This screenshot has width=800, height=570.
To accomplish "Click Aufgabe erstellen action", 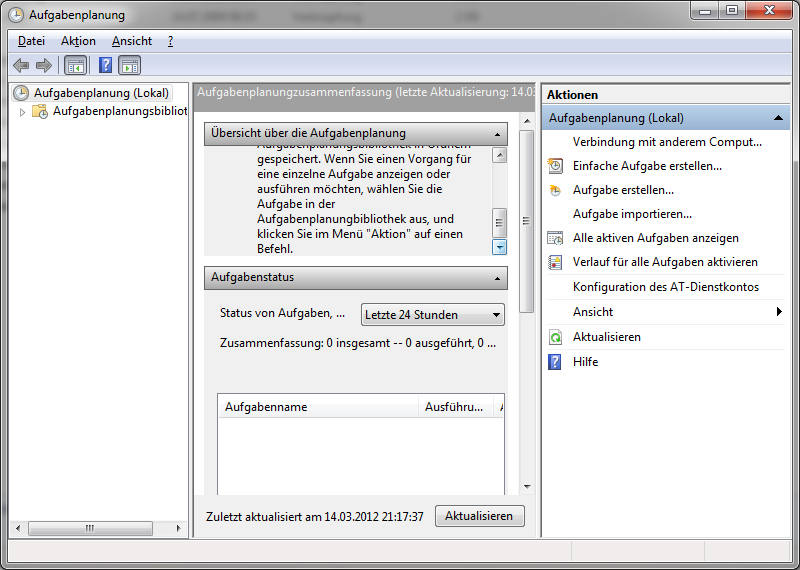I will tap(623, 190).
